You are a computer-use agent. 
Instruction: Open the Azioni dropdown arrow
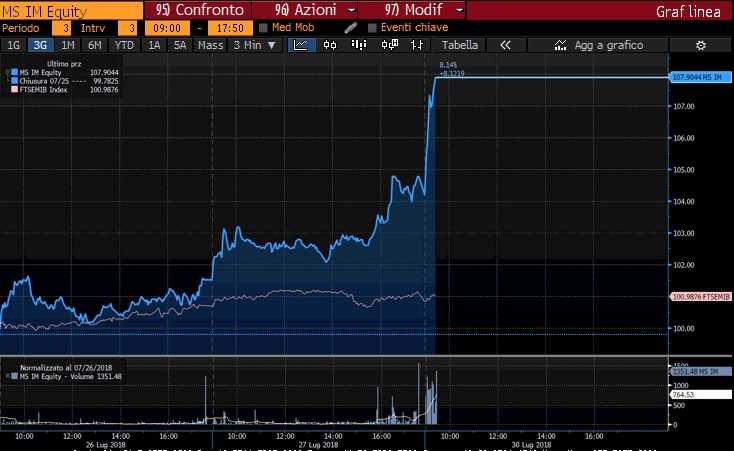(x=350, y=10)
